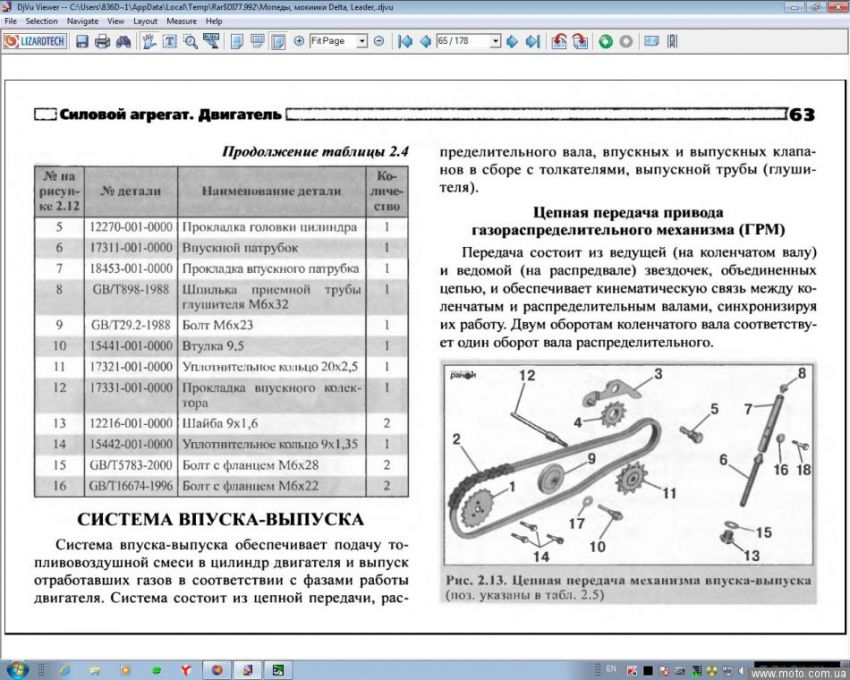
Task: Click the Windows Start button
Action: [x=17, y=668]
